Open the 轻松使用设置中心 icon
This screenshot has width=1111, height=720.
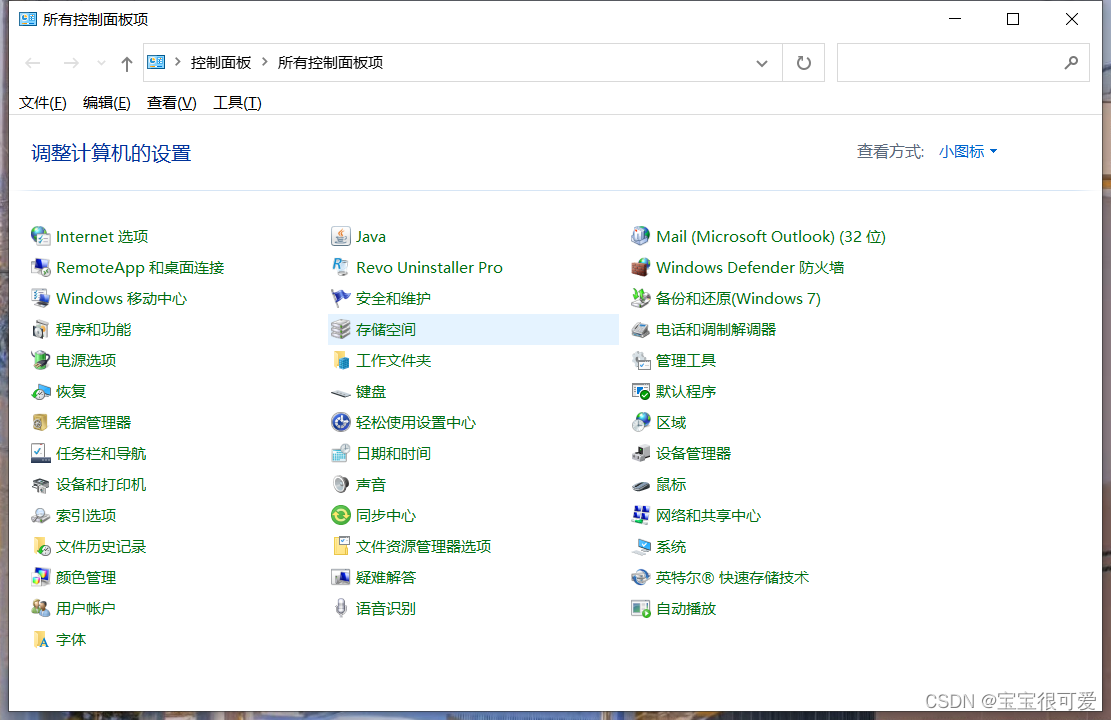point(341,422)
